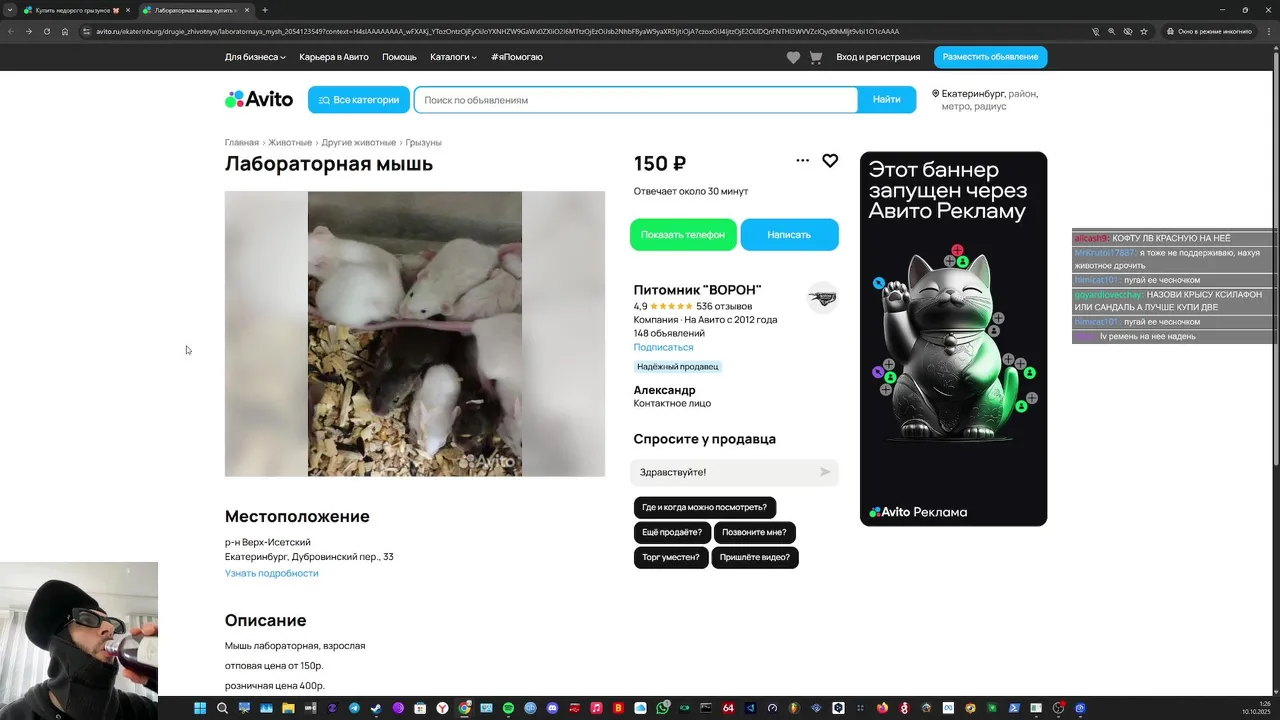Image resolution: width=1280 pixels, height=720 pixels.
Task: Open the shopping cart icon
Action: [816, 58]
